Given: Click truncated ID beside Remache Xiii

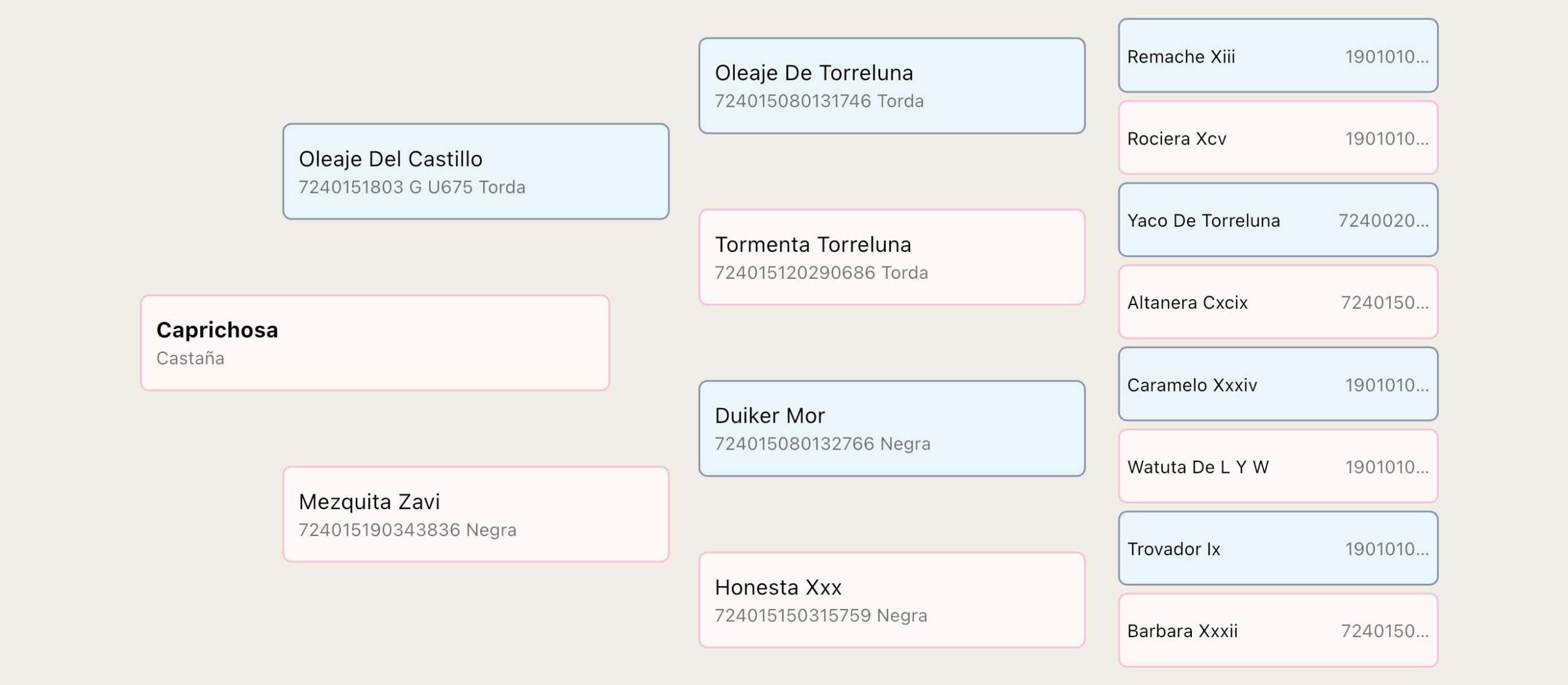Looking at the screenshot, I should tap(1387, 57).
